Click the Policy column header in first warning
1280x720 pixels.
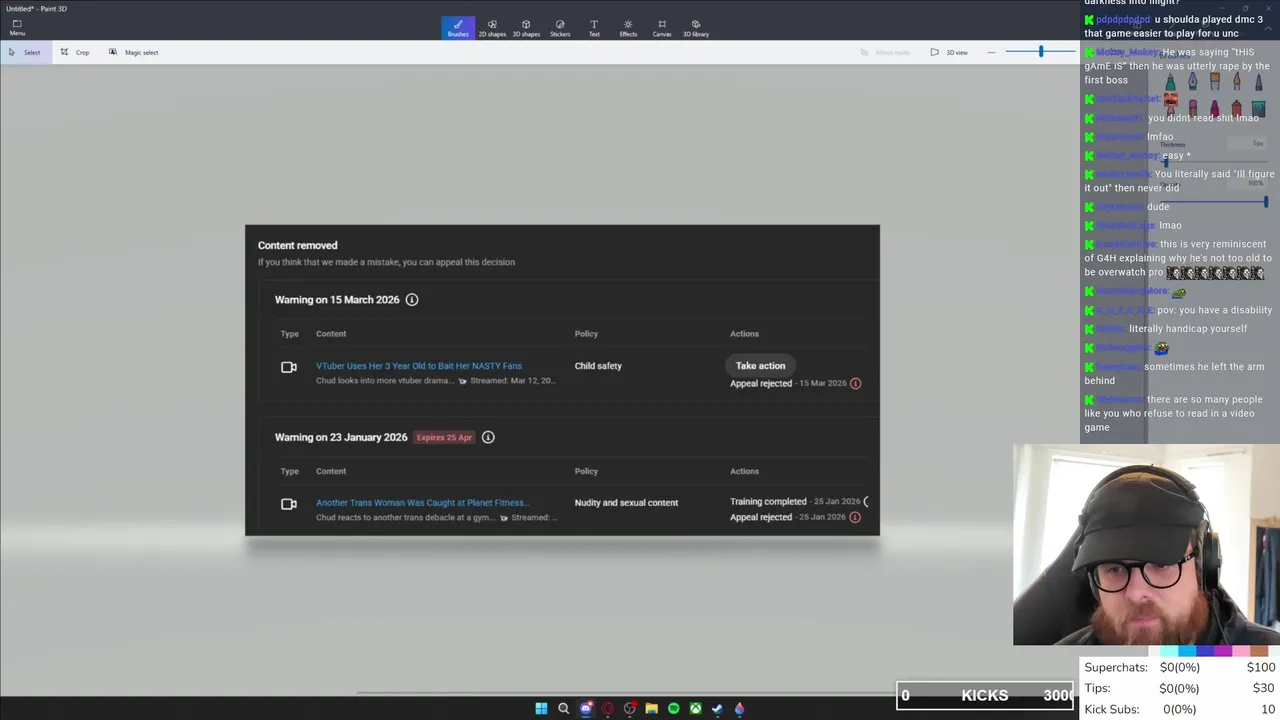586,334
